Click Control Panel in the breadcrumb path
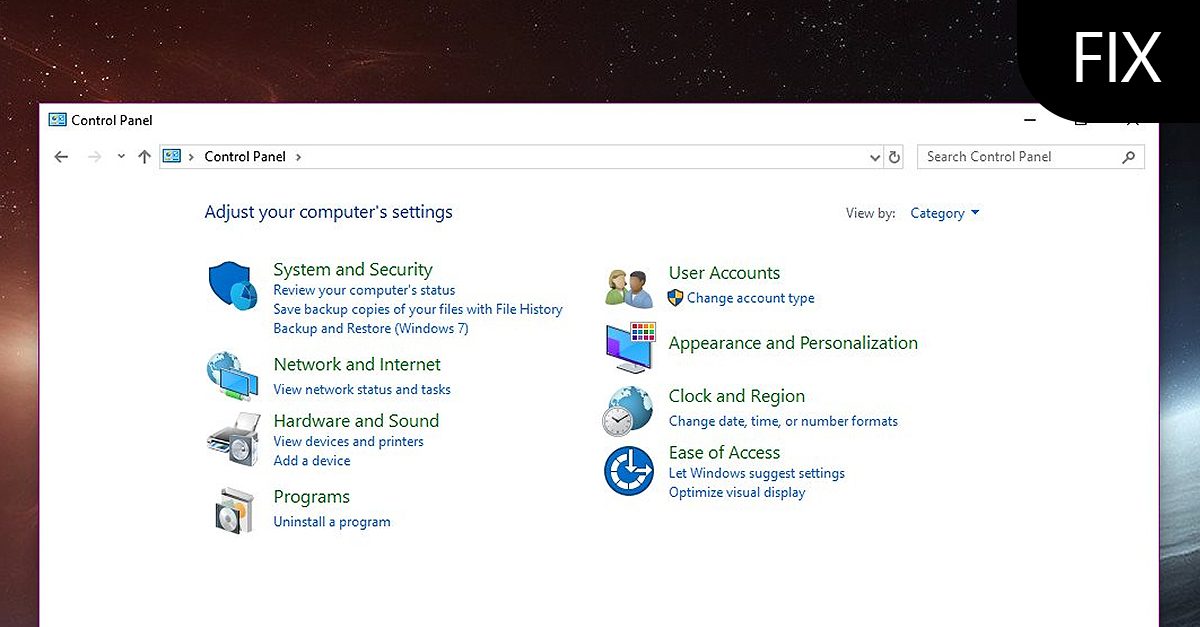 tap(245, 156)
